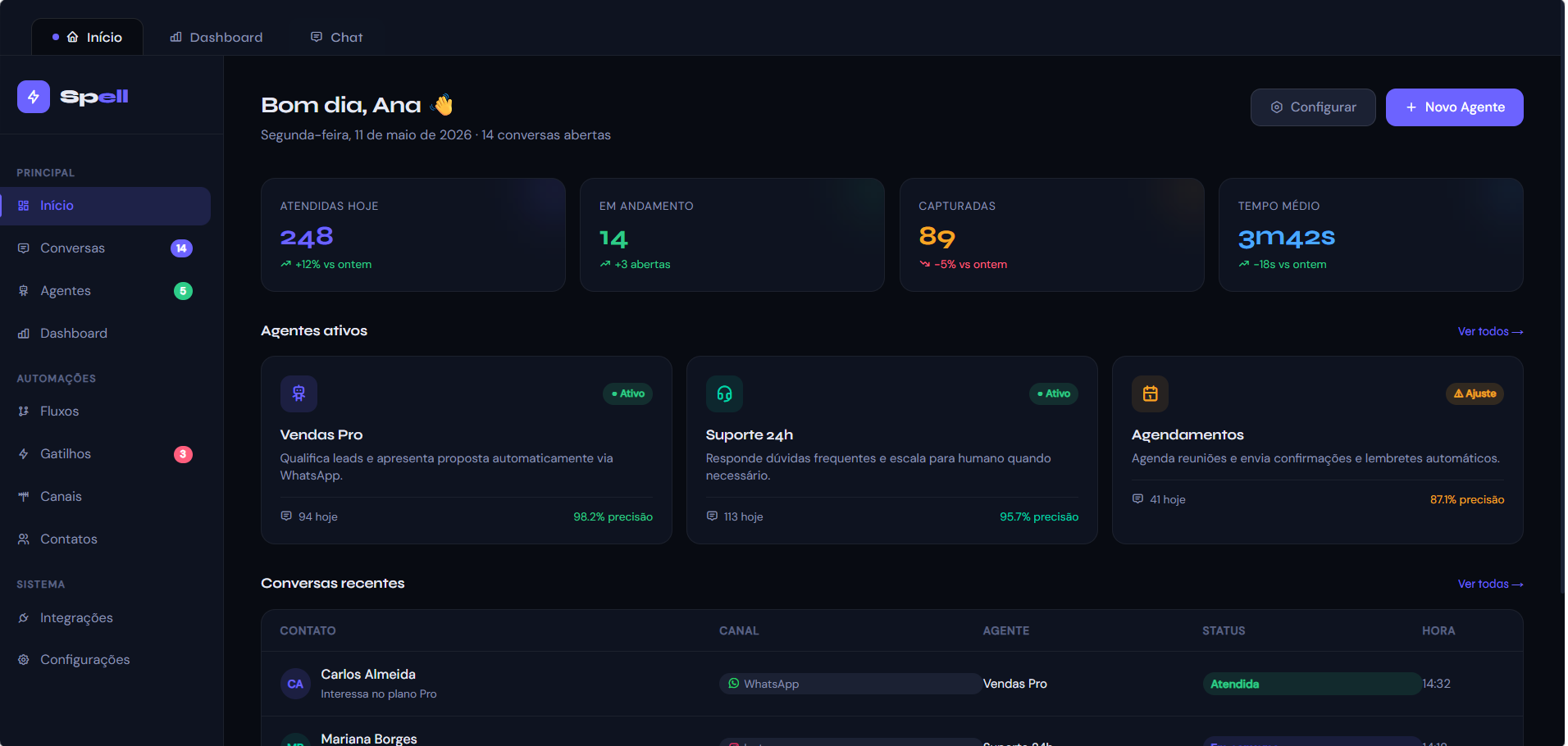Viewport: 1568px width, 746px height.
Task: Click the Suporte 24h headset icon
Action: [x=724, y=393]
